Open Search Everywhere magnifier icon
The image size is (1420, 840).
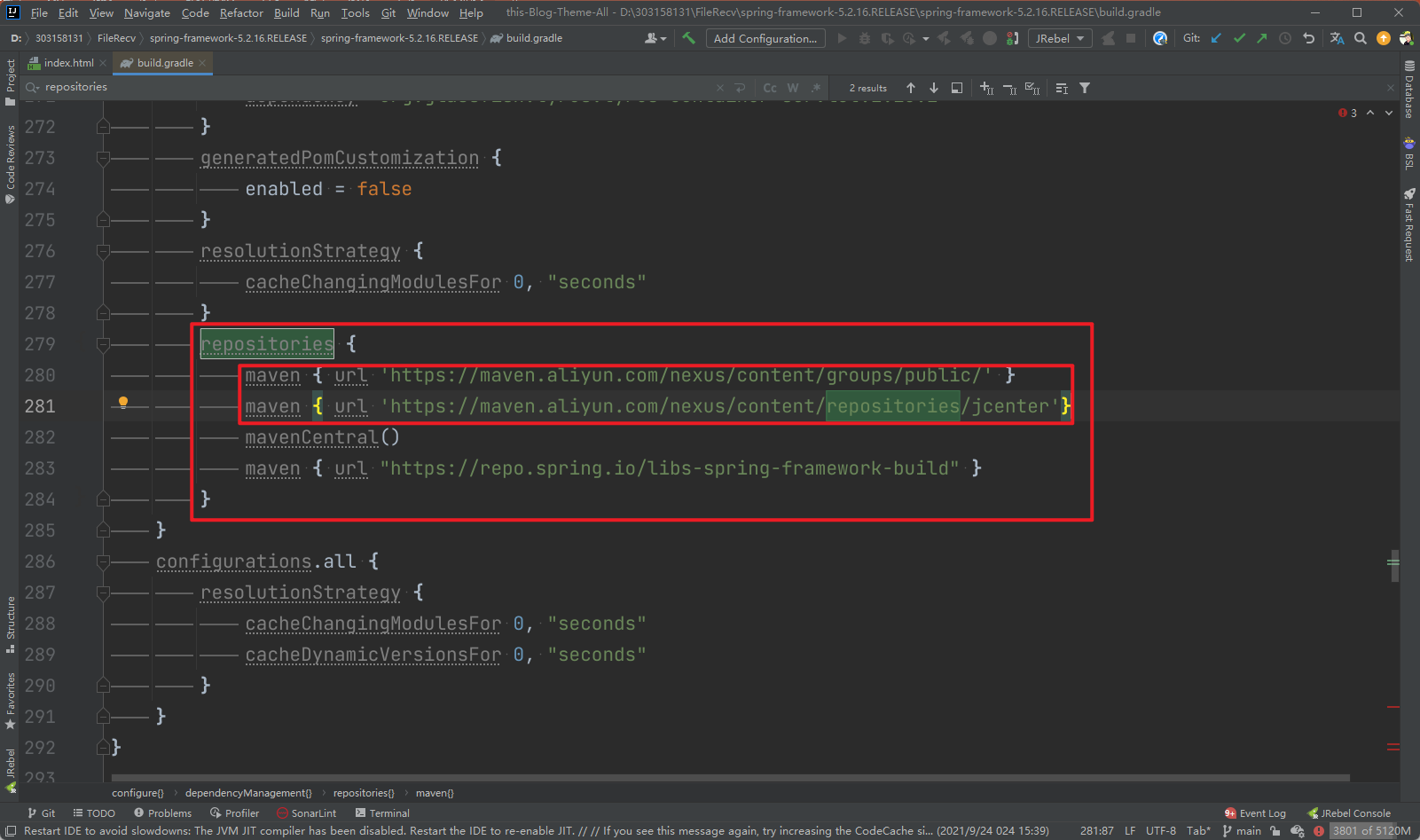pyautogui.click(x=1360, y=38)
